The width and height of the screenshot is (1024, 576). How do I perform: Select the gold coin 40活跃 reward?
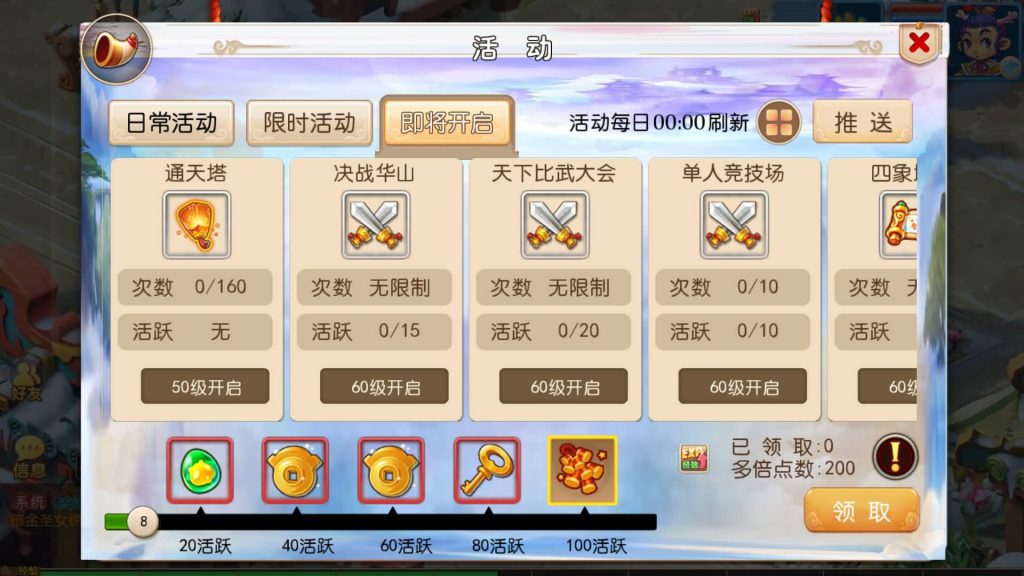pyautogui.click(x=295, y=470)
